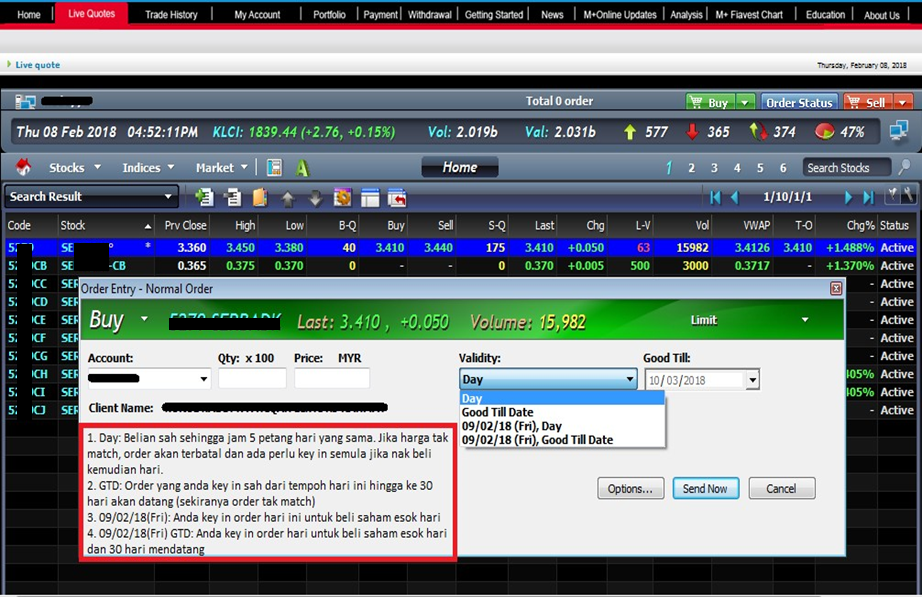This screenshot has width=922, height=597.
Task: Click the magnifier icon beside Search Stocks
Action: tap(904, 168)
